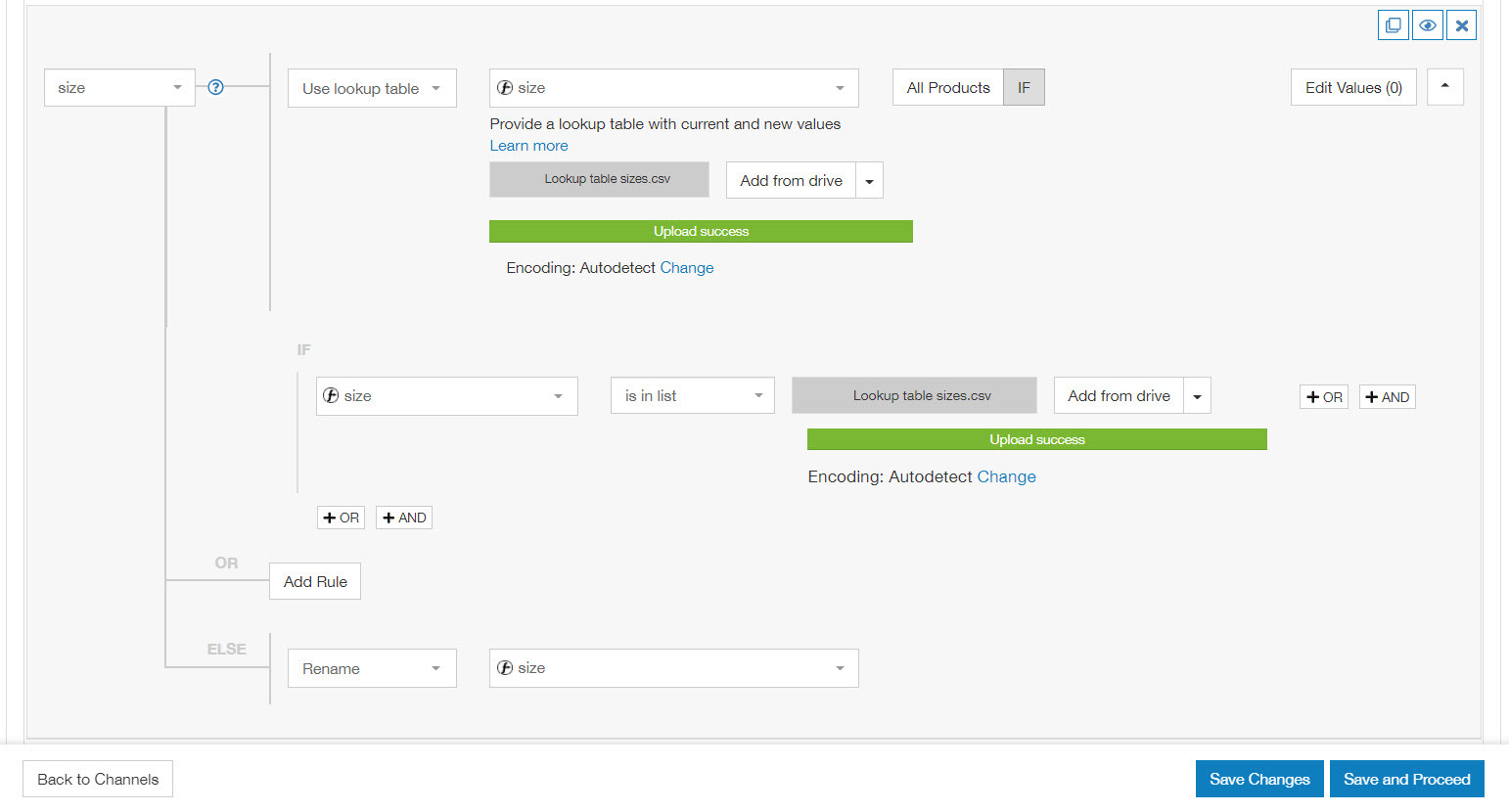Open the question mark help icon
The image size is (1509, 812).
[216, 87]
